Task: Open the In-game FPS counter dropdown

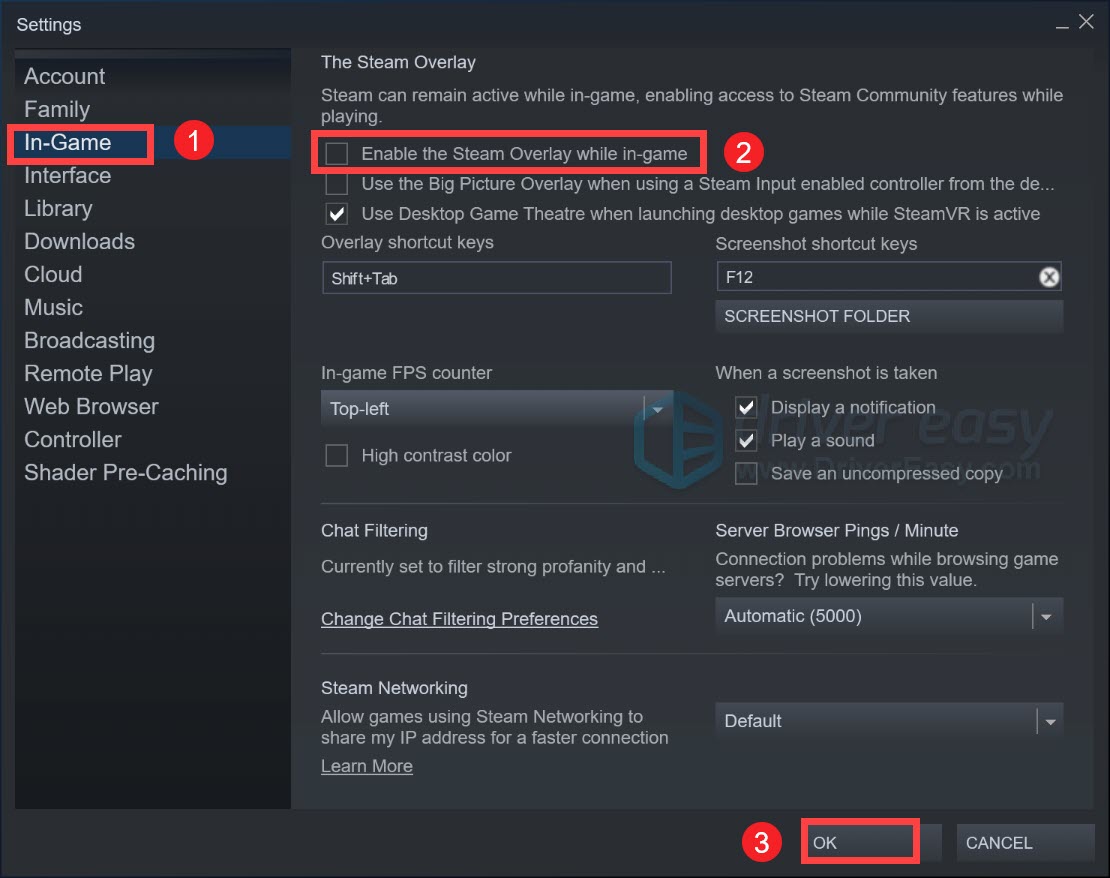Action: click(496, 409)
